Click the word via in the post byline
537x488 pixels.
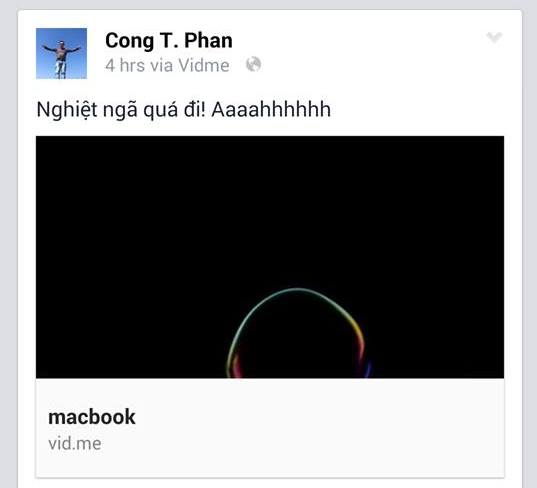161,65
